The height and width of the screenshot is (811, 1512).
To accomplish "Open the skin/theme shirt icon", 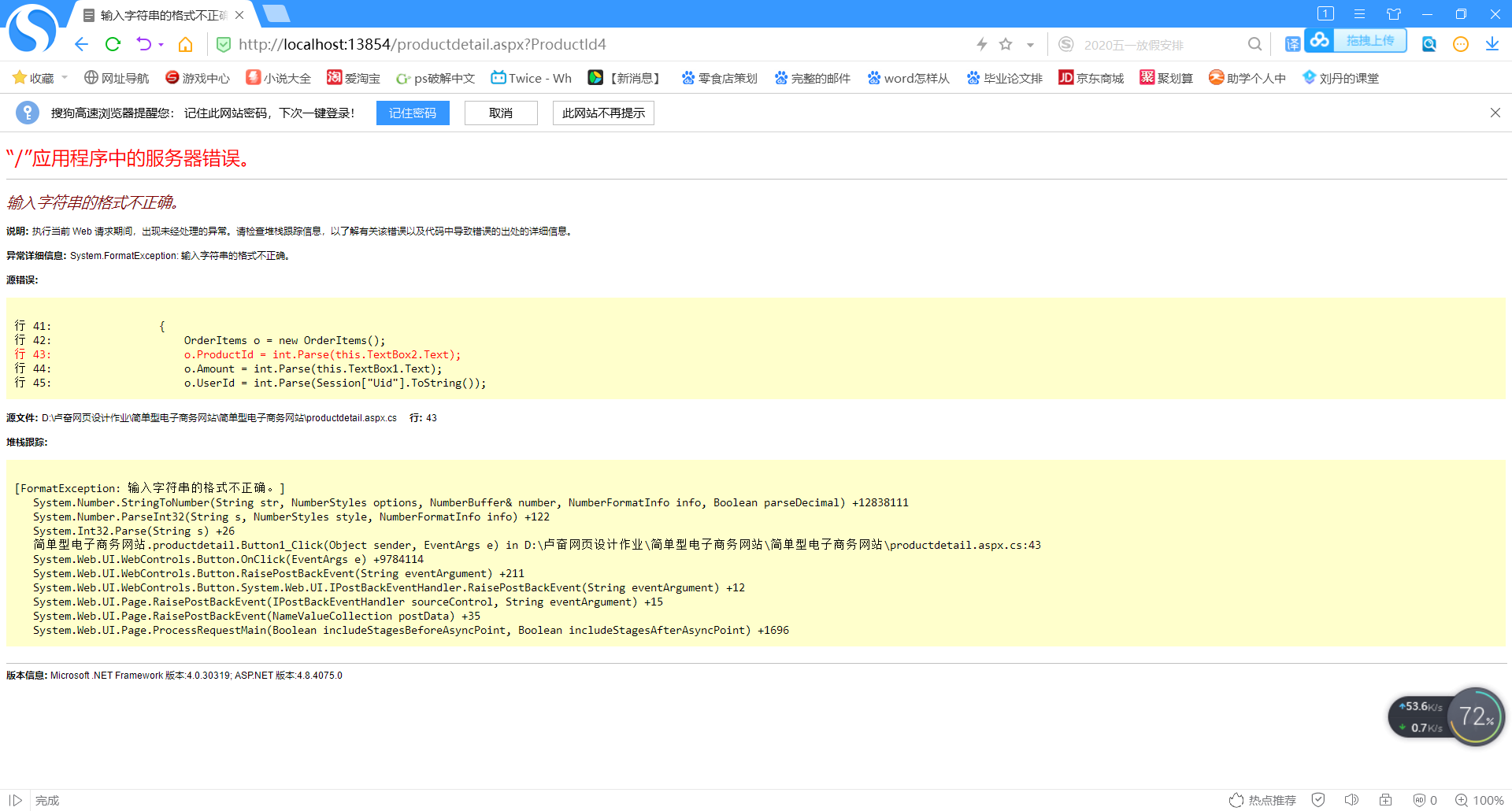I will point(1394,13).
